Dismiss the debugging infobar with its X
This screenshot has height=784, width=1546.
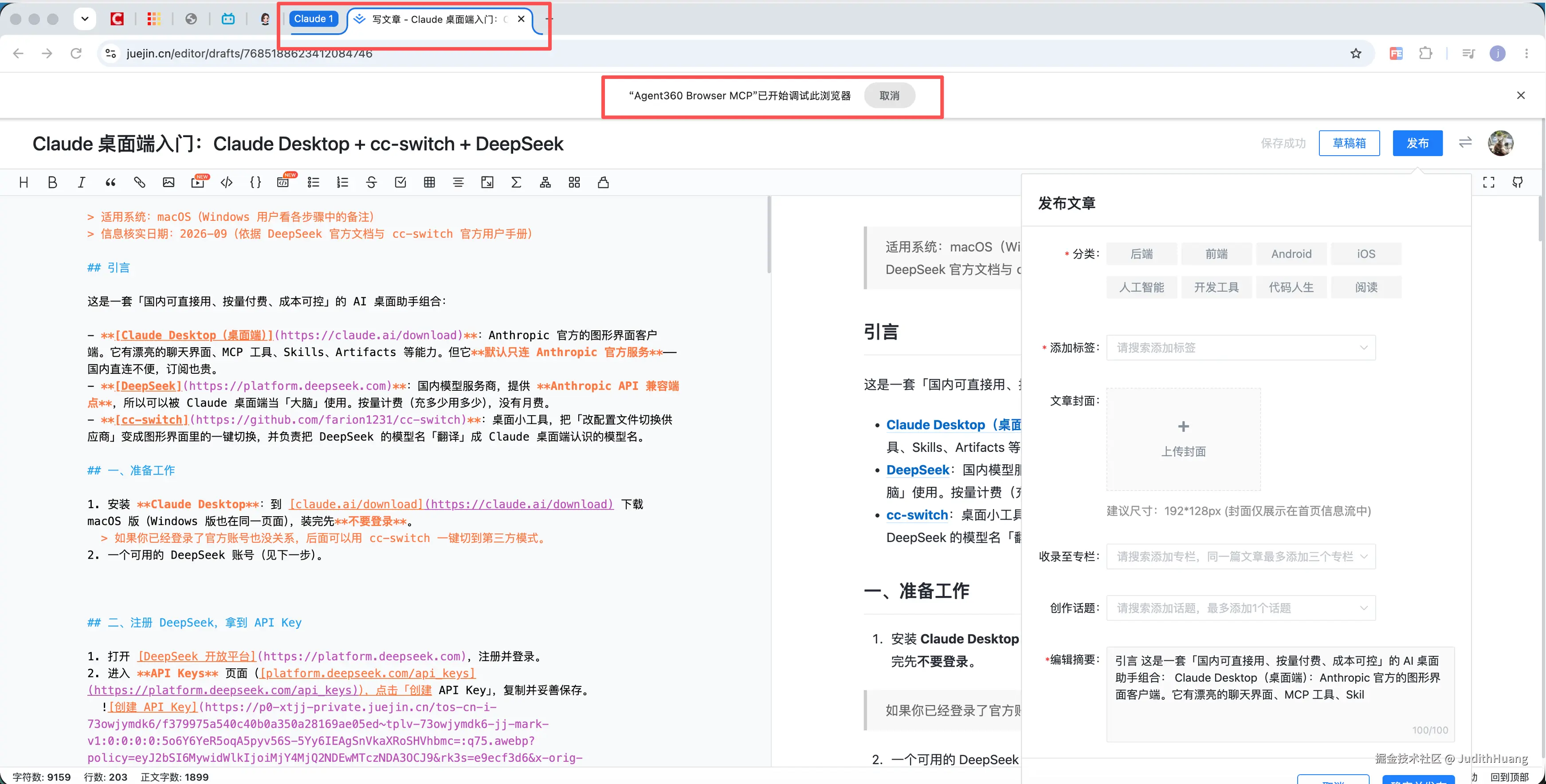[x=1520, y=95]
